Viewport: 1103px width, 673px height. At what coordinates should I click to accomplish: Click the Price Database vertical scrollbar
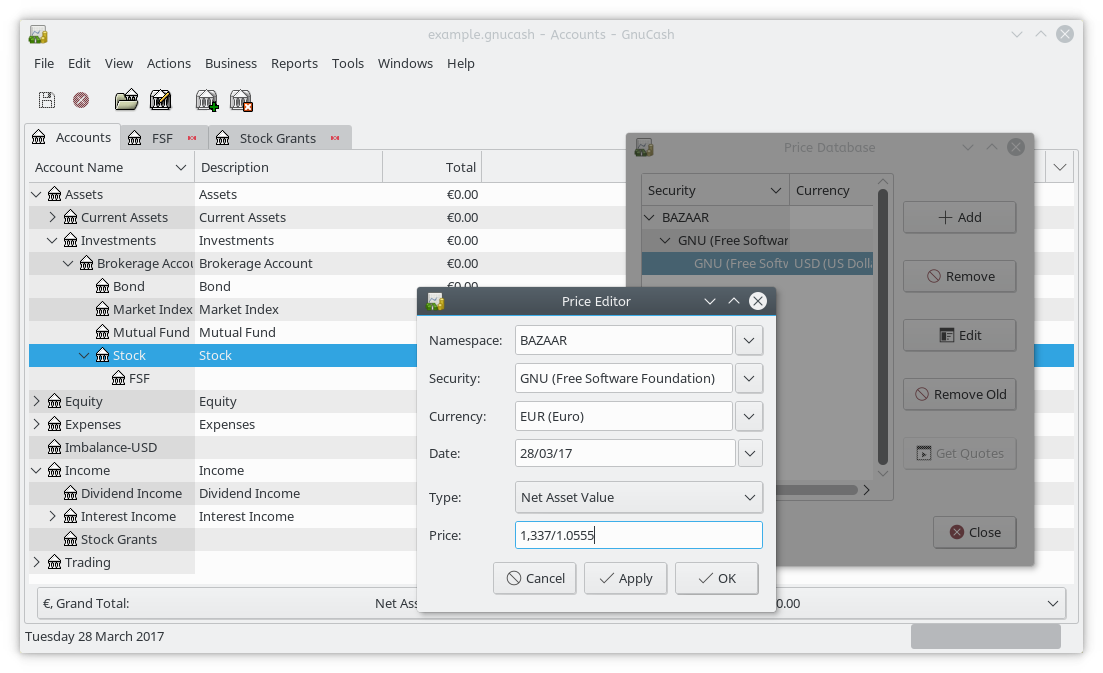click(x=883, y=327)
